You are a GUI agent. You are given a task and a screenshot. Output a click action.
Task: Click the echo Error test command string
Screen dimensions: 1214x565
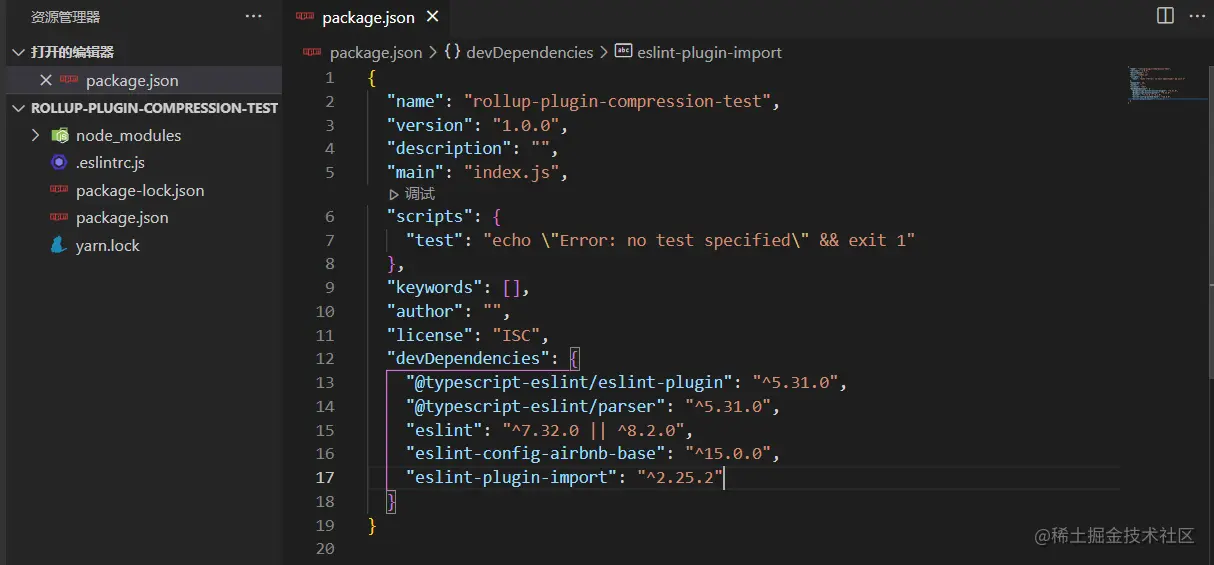[699, 240]
